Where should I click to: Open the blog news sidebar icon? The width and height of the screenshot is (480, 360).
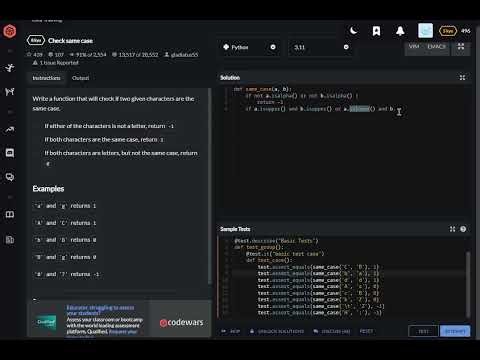pos(10,239)
